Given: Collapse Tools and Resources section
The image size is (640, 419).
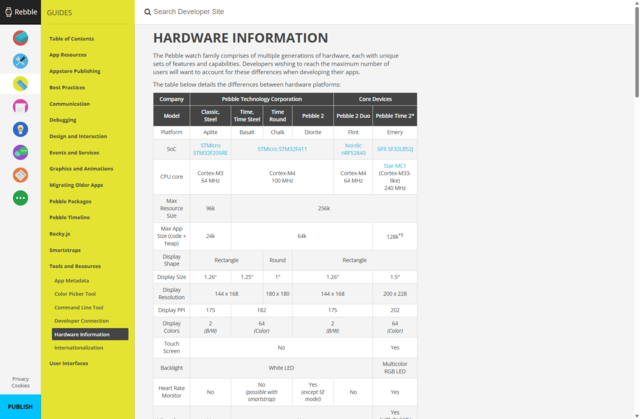Looking at the screenshot, I should 75,266.
